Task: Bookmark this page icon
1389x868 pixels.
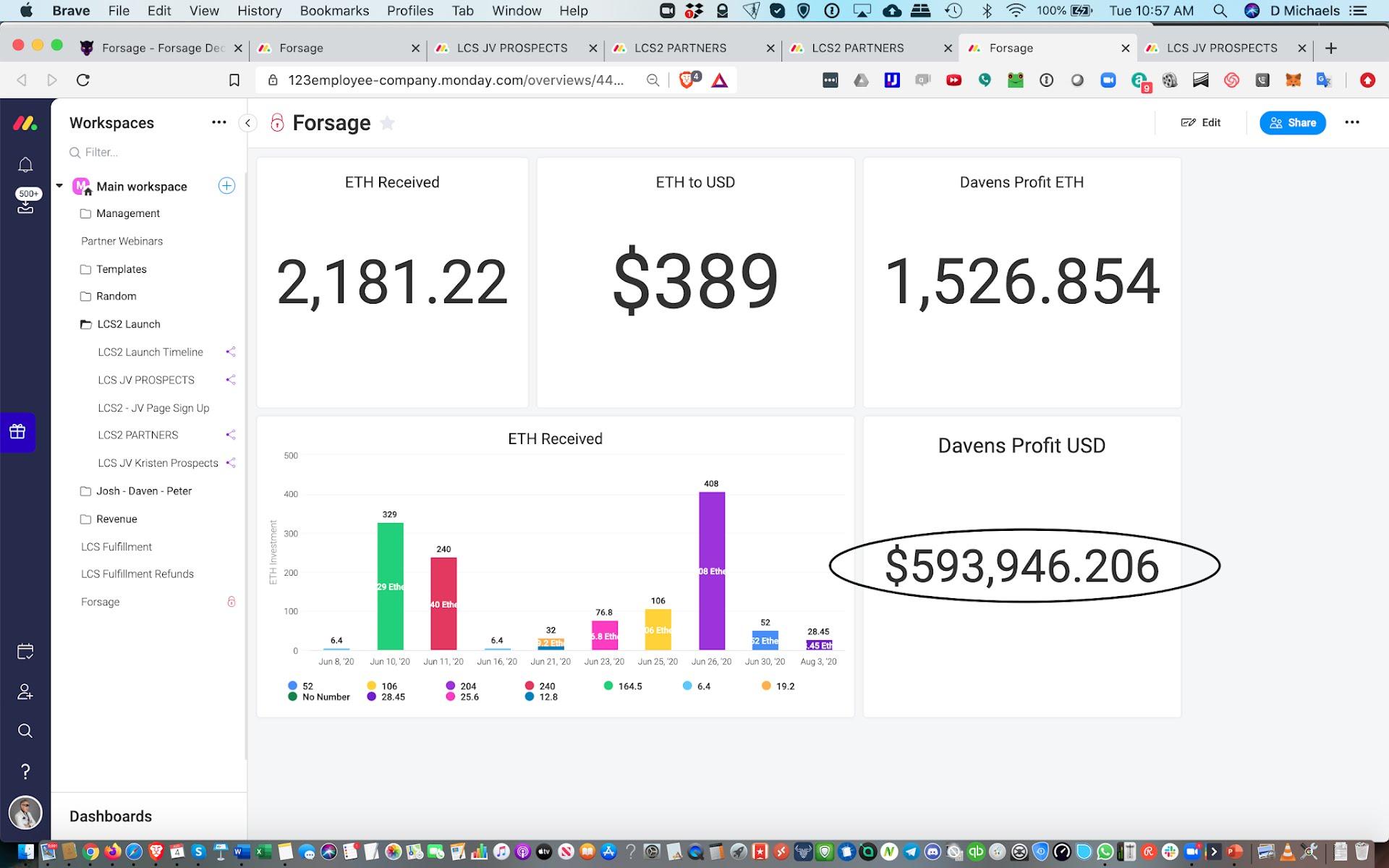Action: click(234, 80)
